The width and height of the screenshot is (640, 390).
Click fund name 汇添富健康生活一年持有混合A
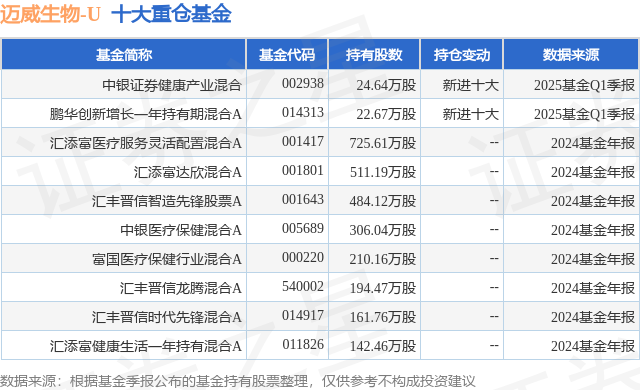[x=146, y=346]
